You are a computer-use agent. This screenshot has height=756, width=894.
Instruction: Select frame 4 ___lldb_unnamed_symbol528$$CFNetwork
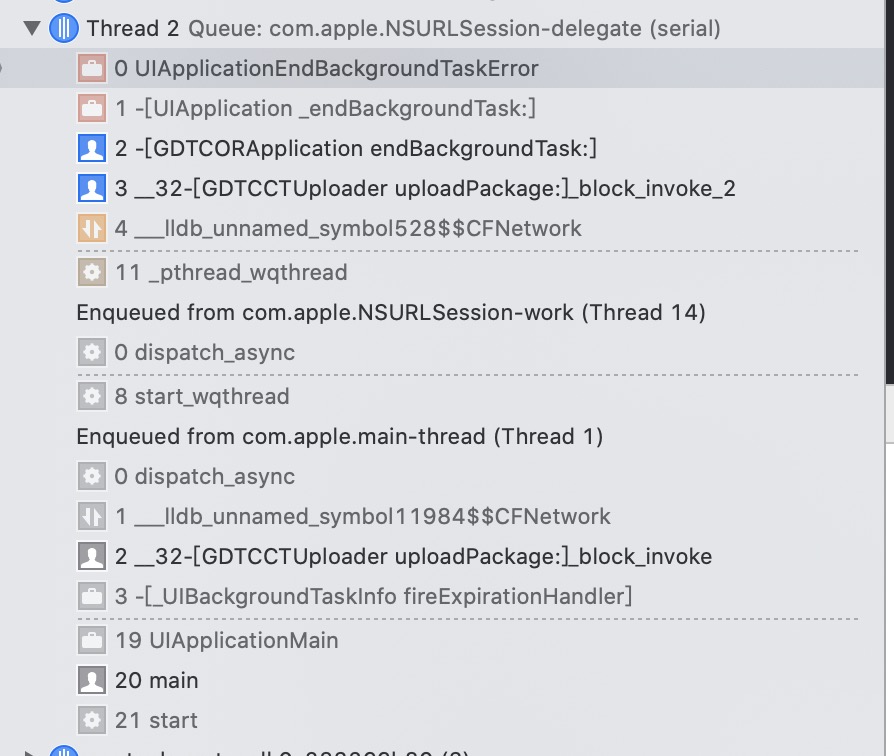pos(442,228)
